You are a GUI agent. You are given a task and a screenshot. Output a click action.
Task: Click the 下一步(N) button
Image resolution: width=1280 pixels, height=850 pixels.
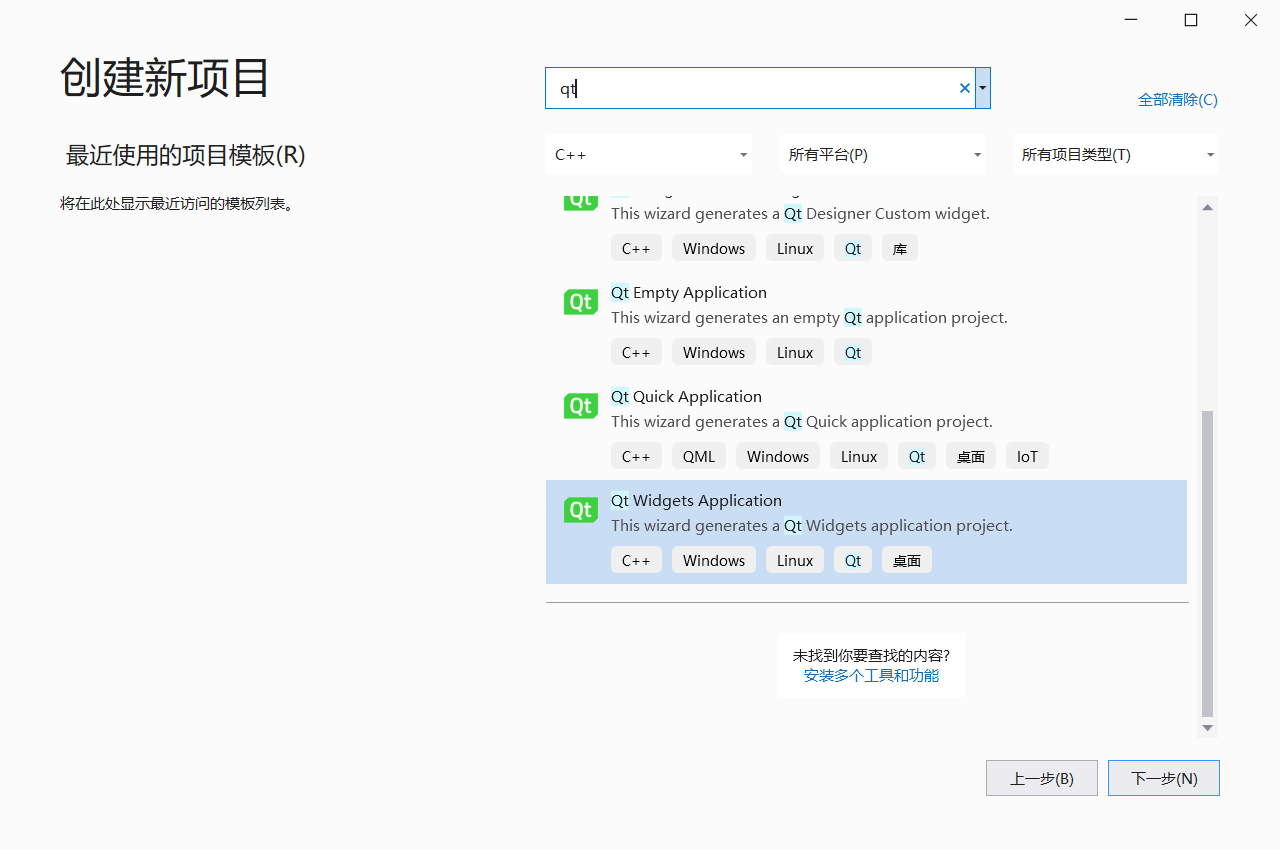pyautogui.click(x=1164, y=778)
